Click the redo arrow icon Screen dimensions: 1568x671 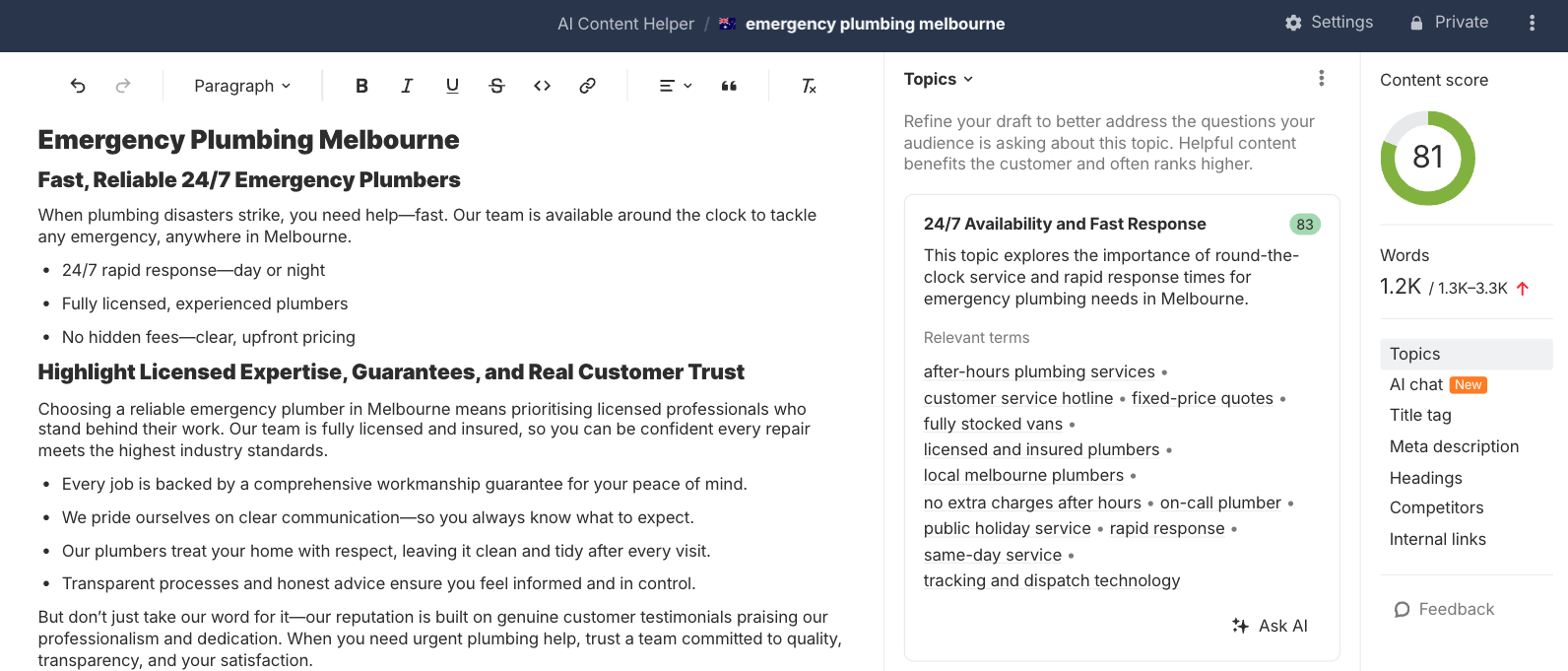[x=123, y=86]
